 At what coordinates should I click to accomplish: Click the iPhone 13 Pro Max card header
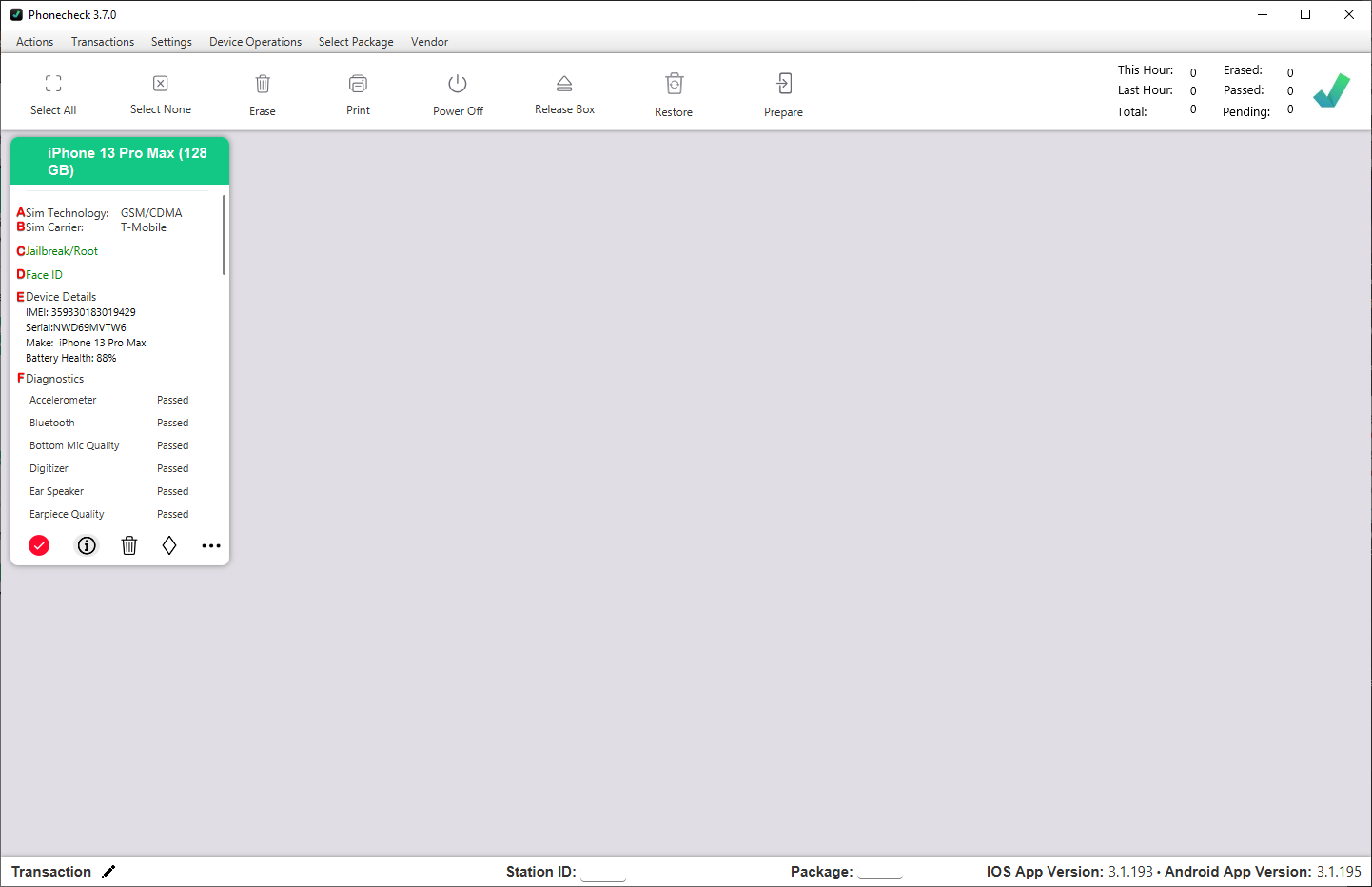tap(120, 161)
